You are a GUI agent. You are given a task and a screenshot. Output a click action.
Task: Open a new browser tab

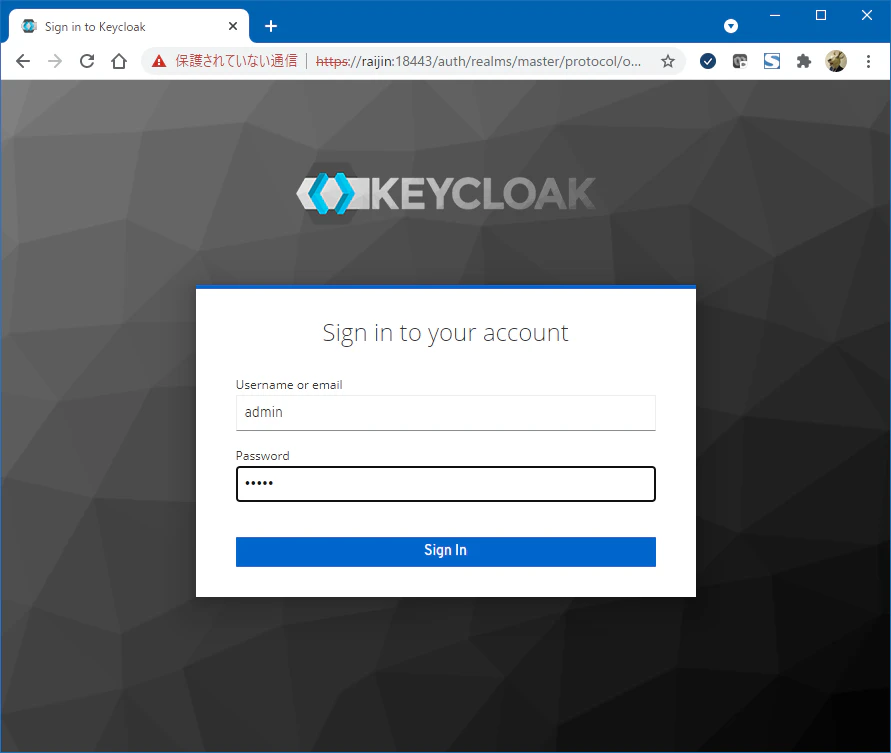pos(270,26)
